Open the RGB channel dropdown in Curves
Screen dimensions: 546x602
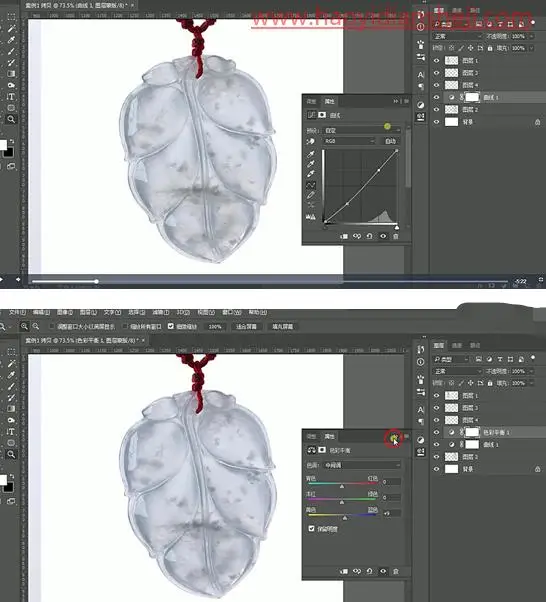(x=349, y=141)
